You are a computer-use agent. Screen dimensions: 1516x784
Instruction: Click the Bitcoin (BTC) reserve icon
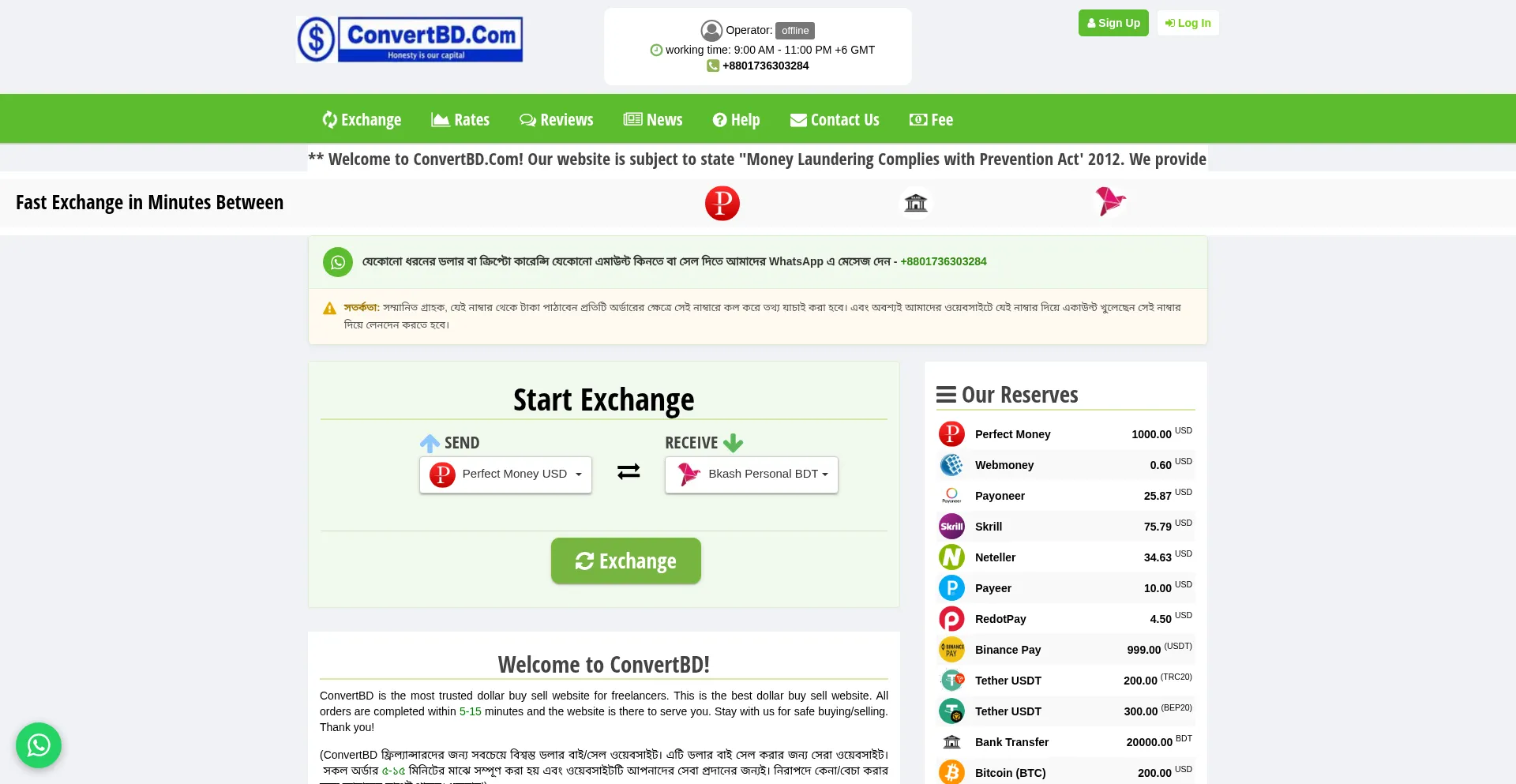click(951, 773)
